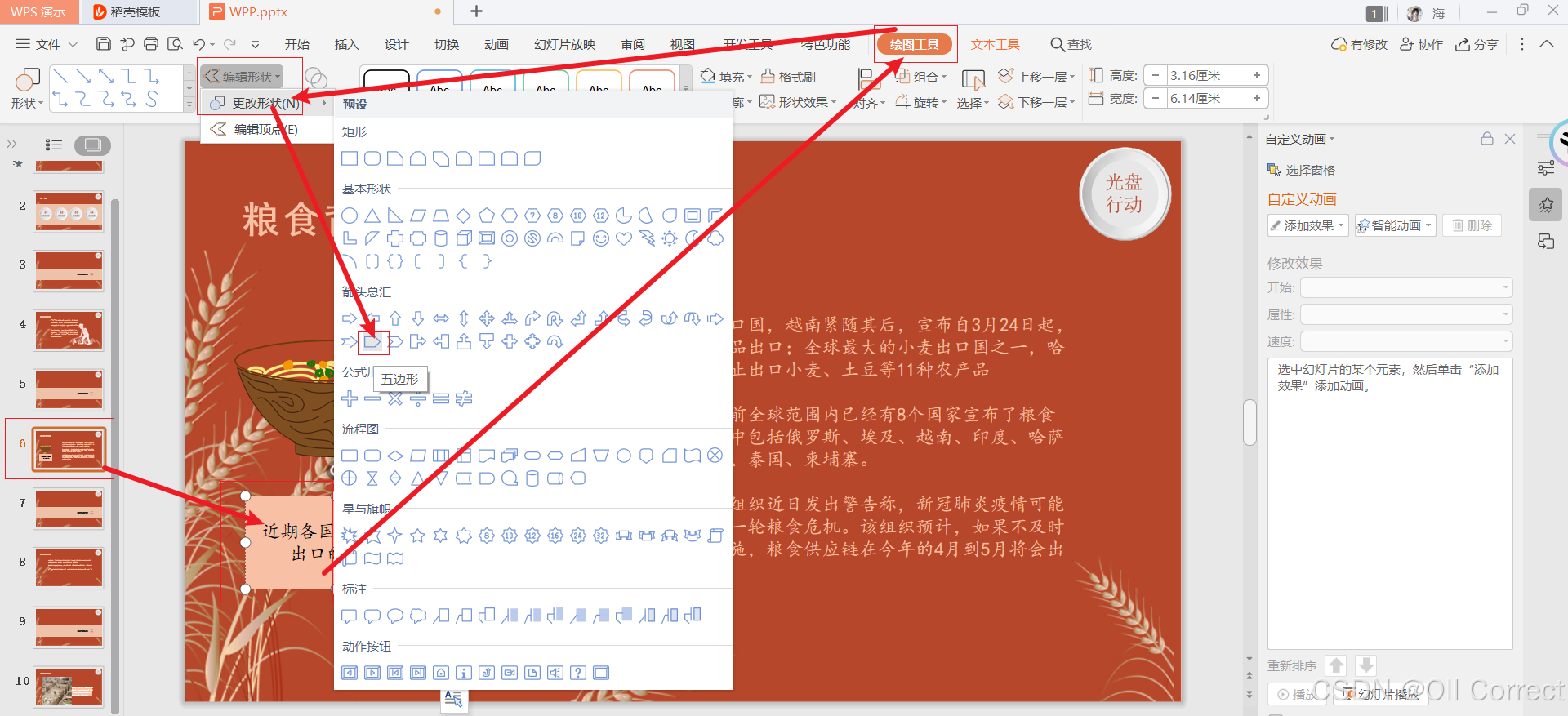
Task: Move reorder down arrow in 重新排序
Action: click(1366, 665)
